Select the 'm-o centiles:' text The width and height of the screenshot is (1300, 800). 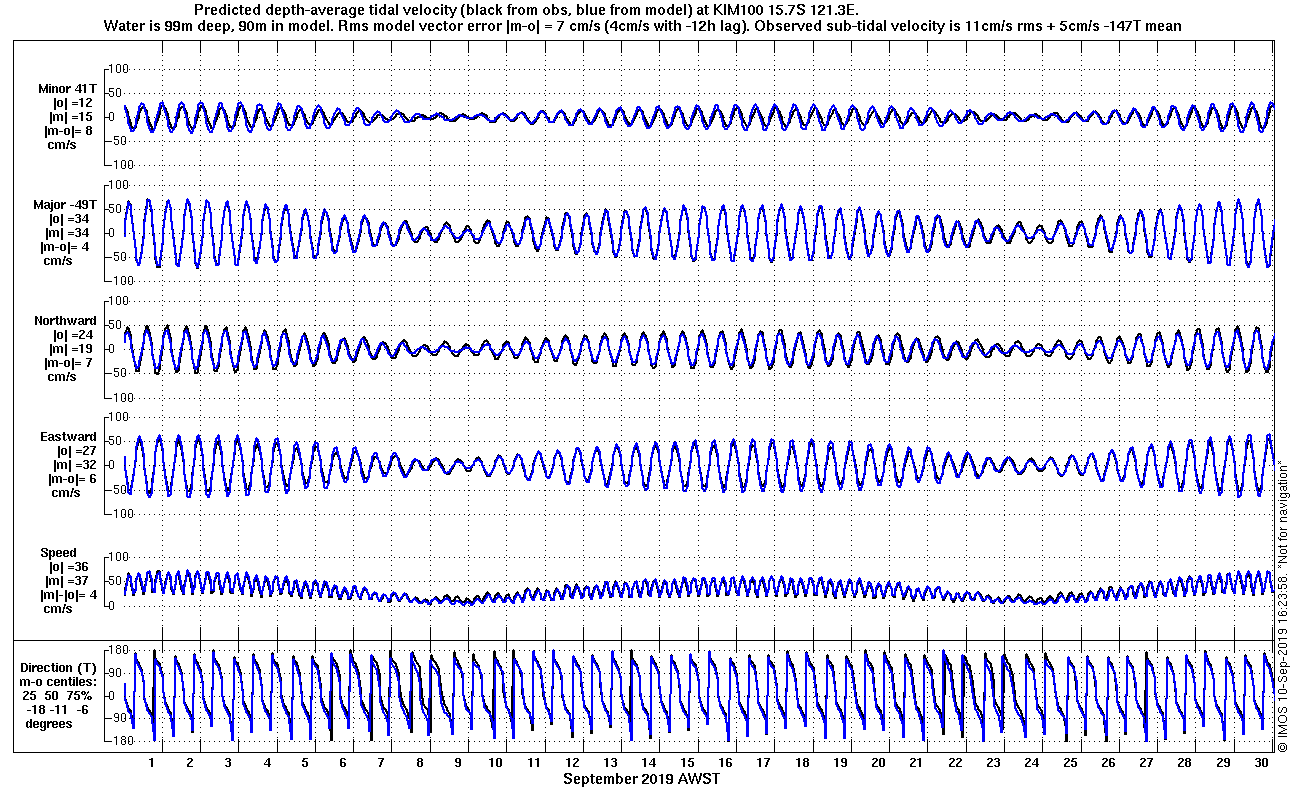(60, 681)
